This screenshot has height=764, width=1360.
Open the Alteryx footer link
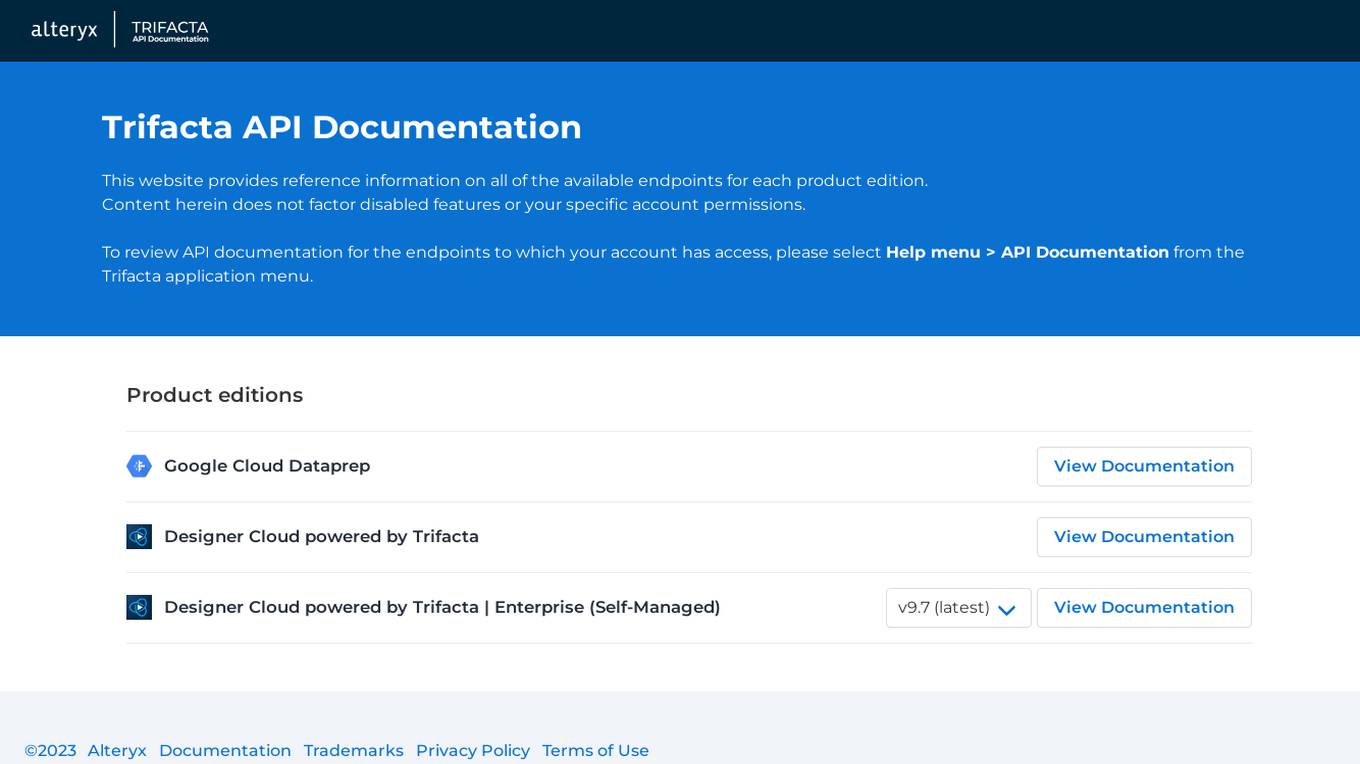(x=117, y=750)
